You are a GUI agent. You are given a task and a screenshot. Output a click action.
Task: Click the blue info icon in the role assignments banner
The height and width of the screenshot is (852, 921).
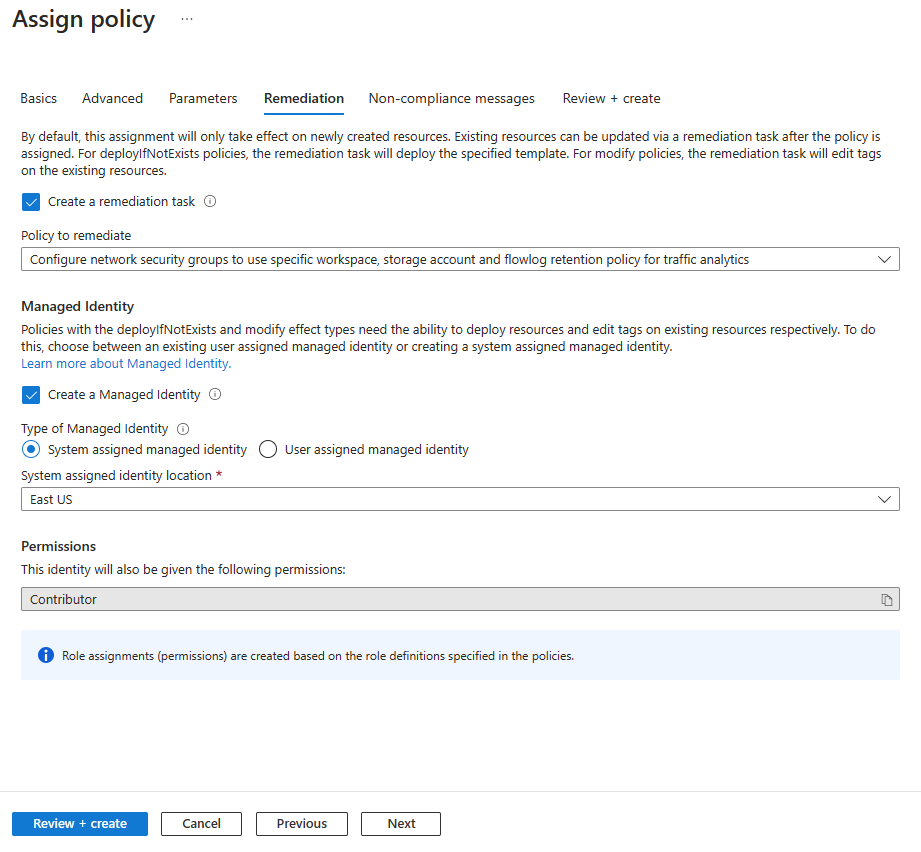(45, 656)
